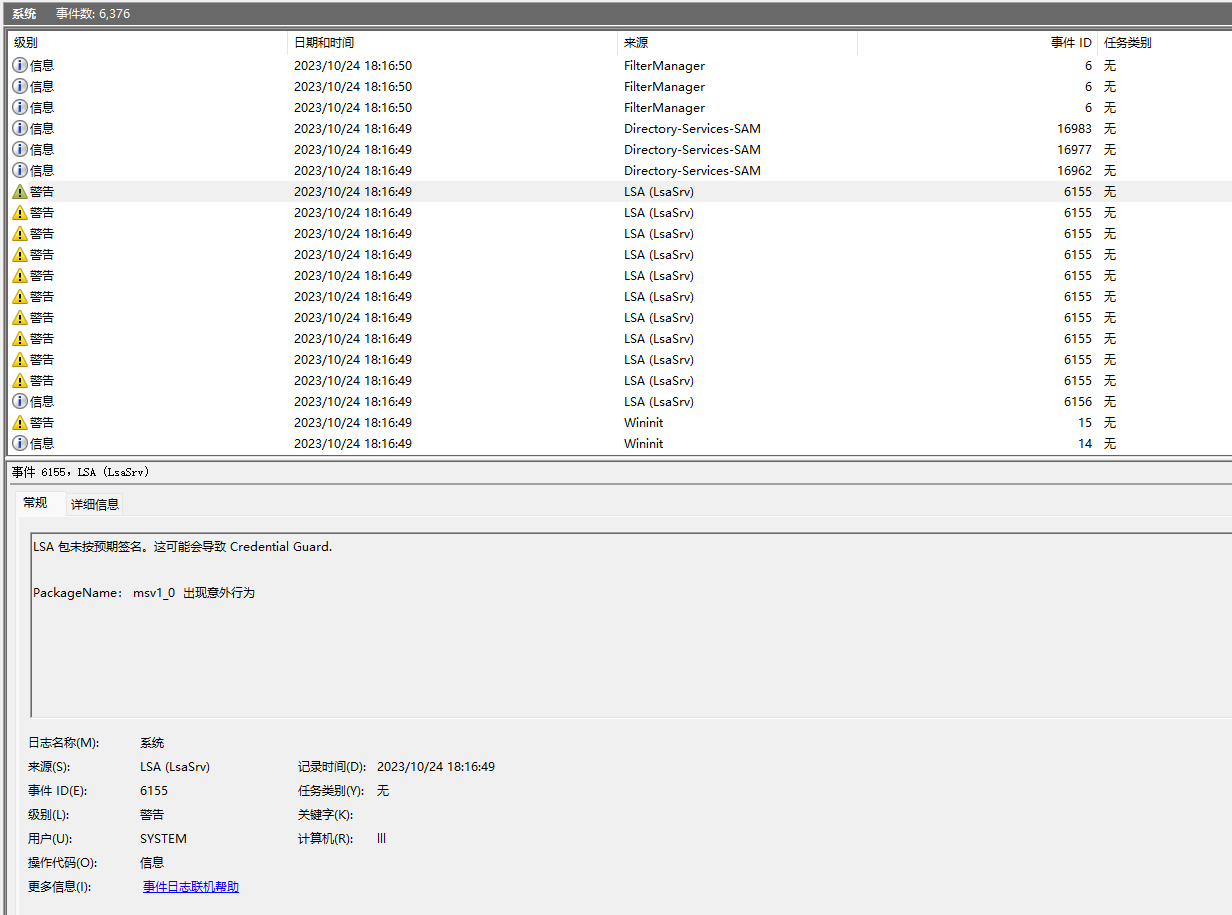The height and width of the screenshot is (915, 1232).
Task: Click the 系统 value beside 日志名称(M)
Action: [152, 743]
